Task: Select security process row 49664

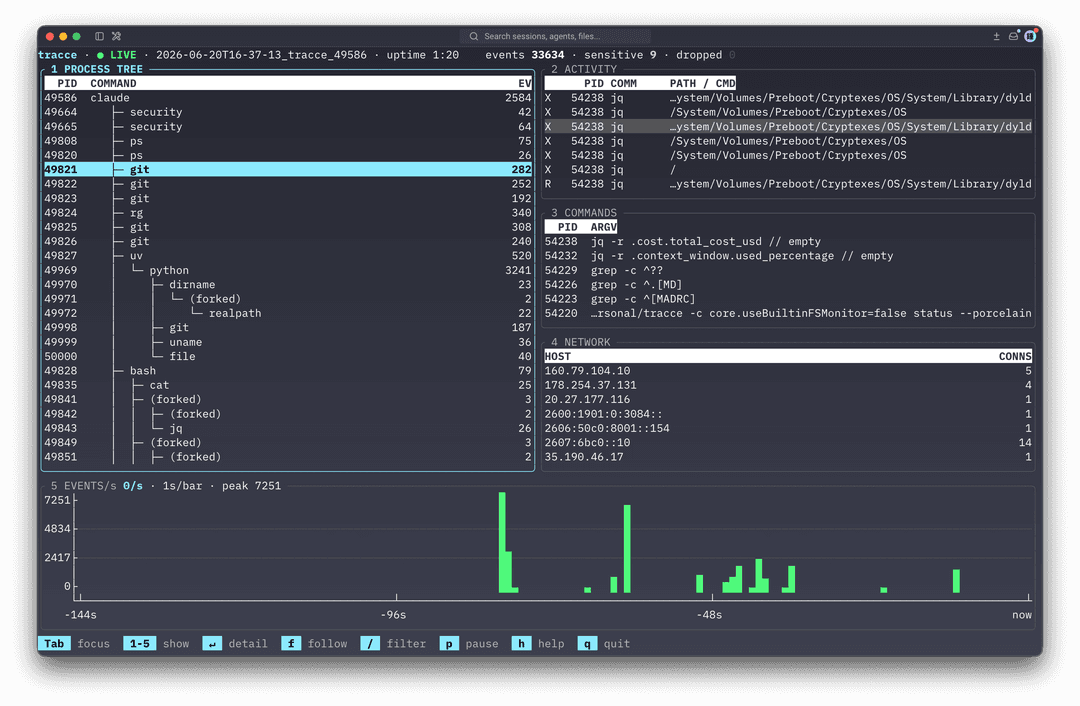Action: tap(288, 112)
